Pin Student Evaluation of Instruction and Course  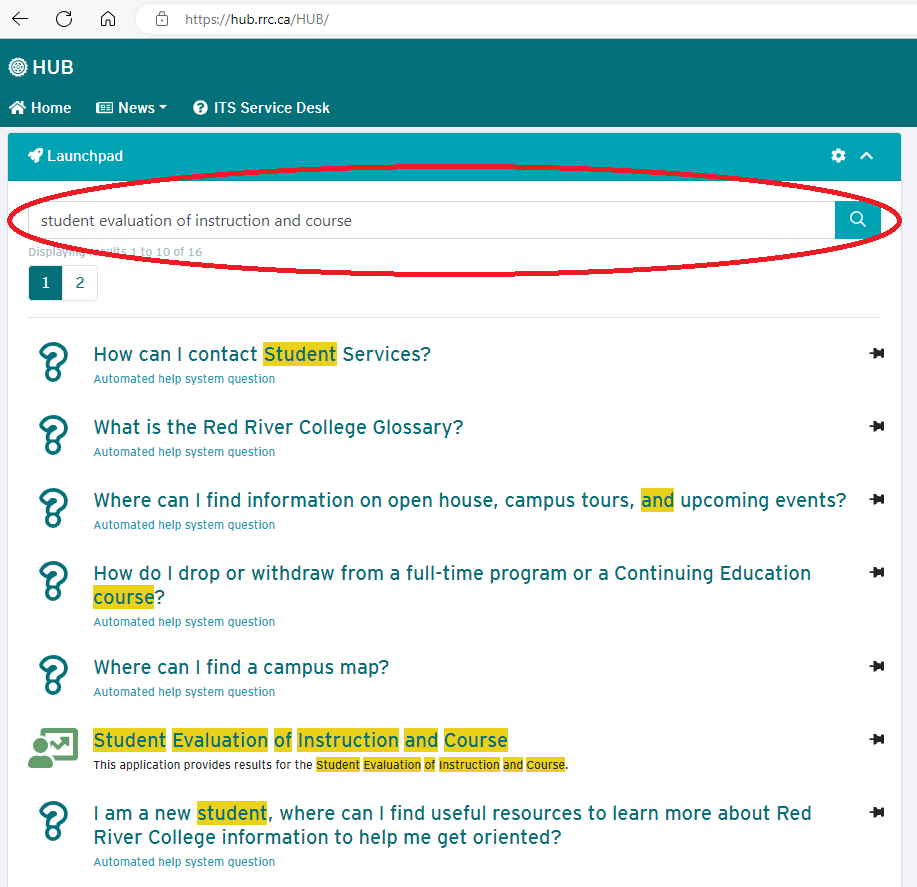(x=877, y=740)
